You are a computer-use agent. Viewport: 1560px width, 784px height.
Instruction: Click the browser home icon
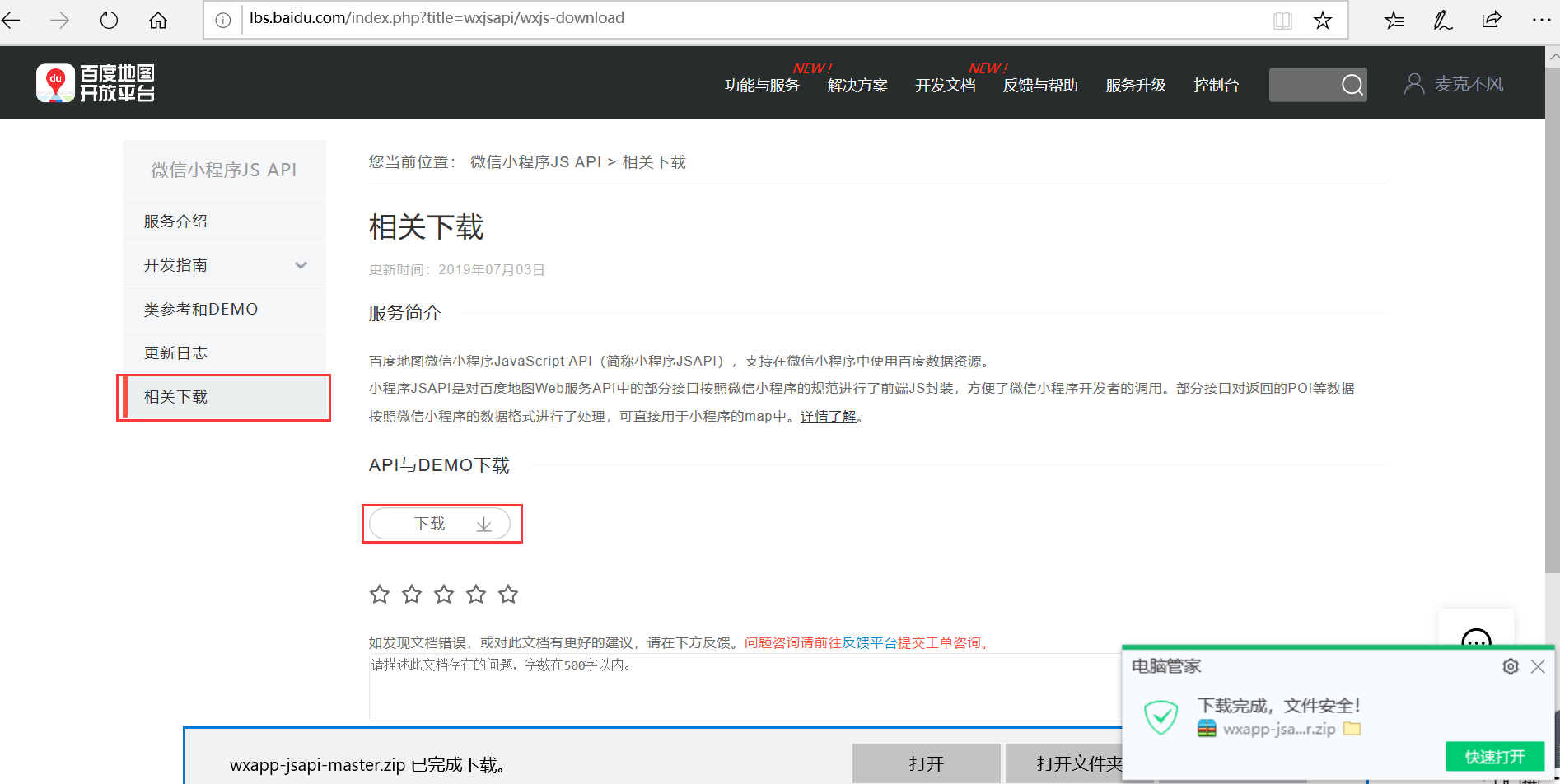tap(158, 20)
